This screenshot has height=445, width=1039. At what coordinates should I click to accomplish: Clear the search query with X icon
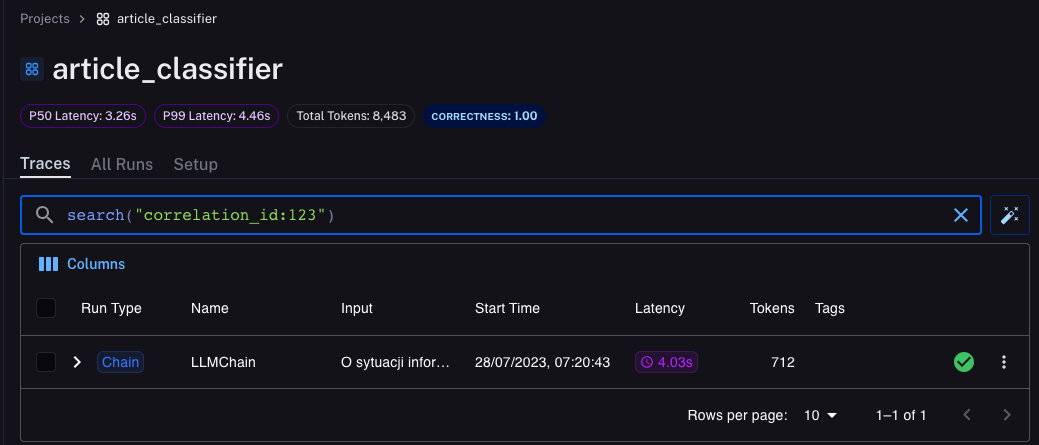pyautogui.click(x=960, y=215)
